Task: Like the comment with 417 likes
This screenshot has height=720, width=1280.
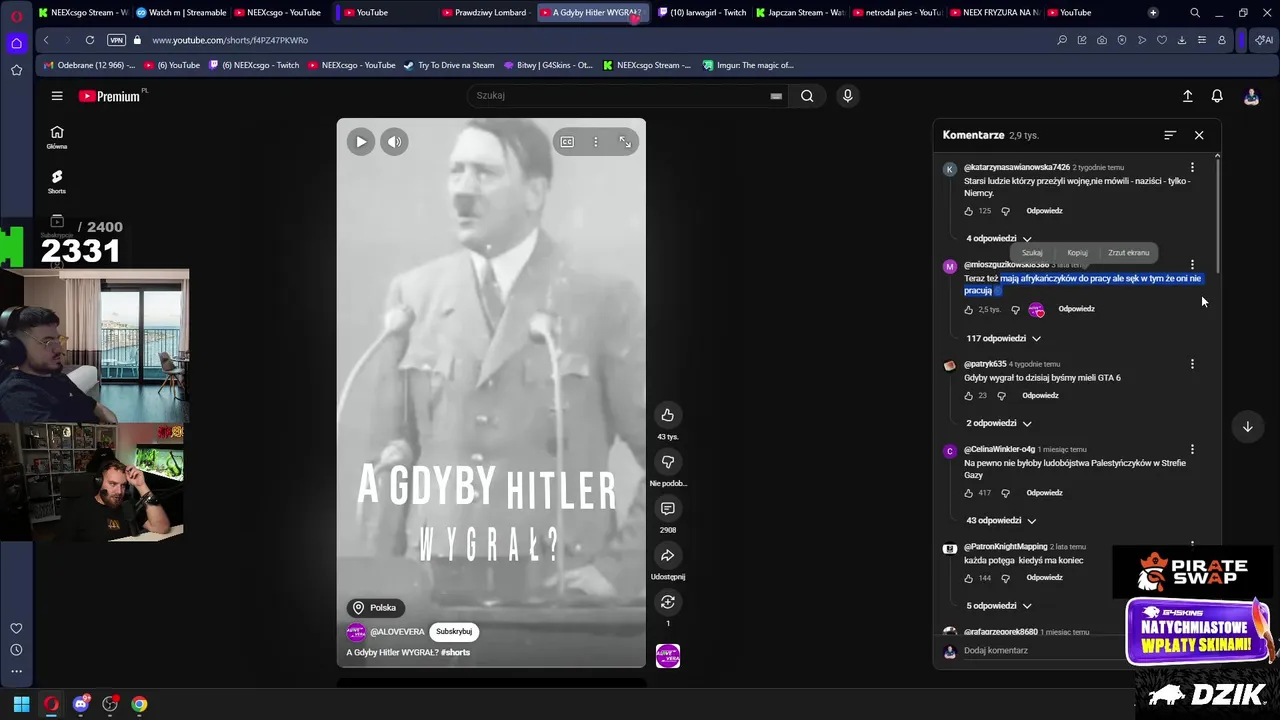Action: tap(968, 493)
